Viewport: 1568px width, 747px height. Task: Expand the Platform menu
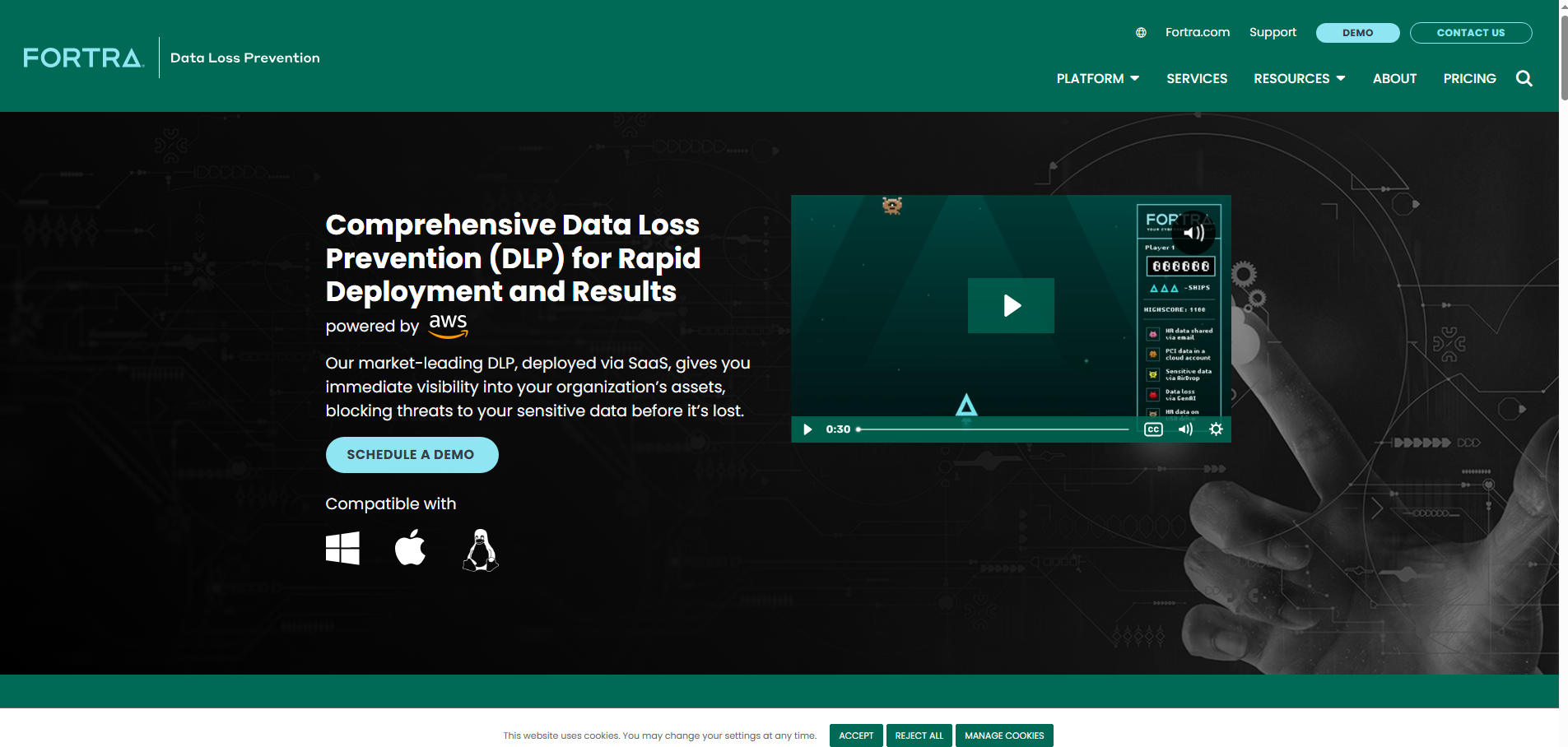[1098, 78]
